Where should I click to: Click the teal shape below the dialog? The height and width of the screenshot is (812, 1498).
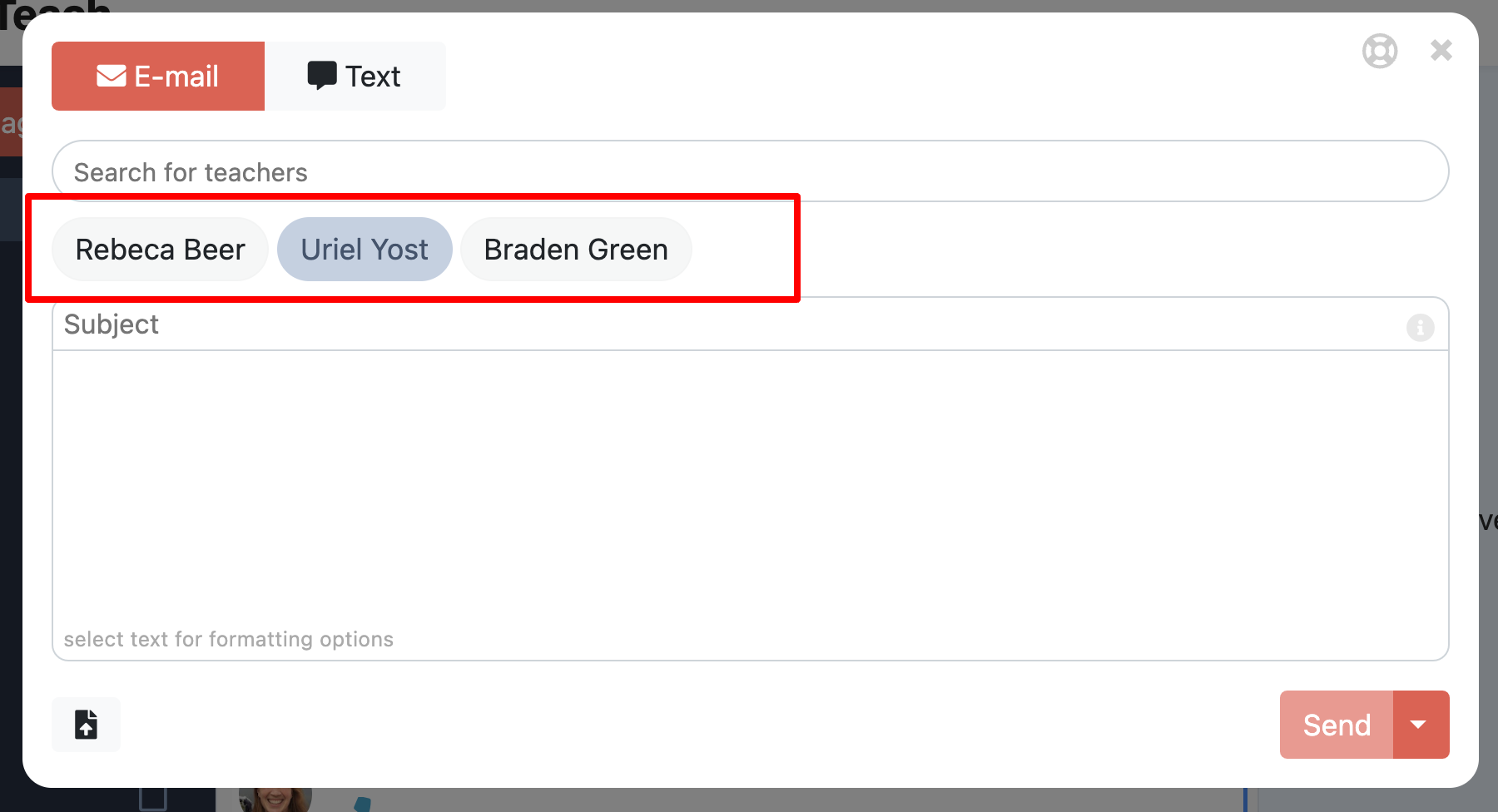[362, 804]
